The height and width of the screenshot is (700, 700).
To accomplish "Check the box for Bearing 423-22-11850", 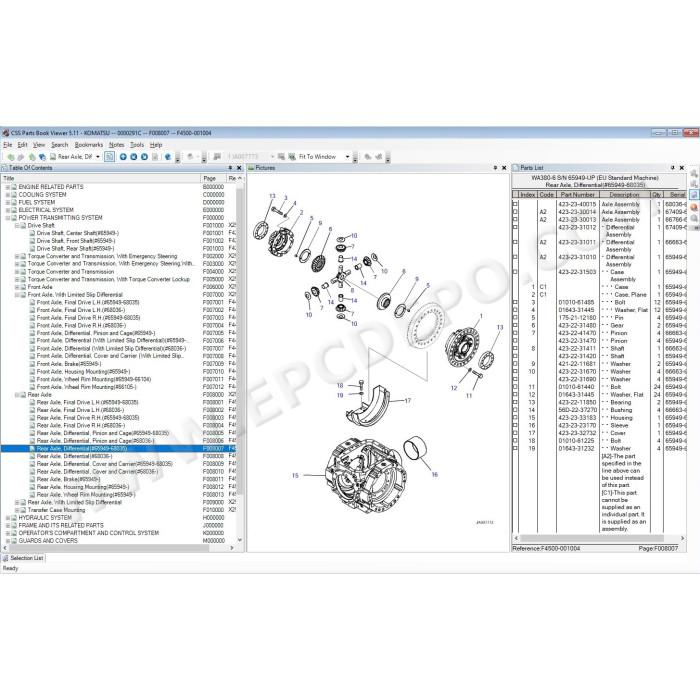I will click(x=515, y=402).
